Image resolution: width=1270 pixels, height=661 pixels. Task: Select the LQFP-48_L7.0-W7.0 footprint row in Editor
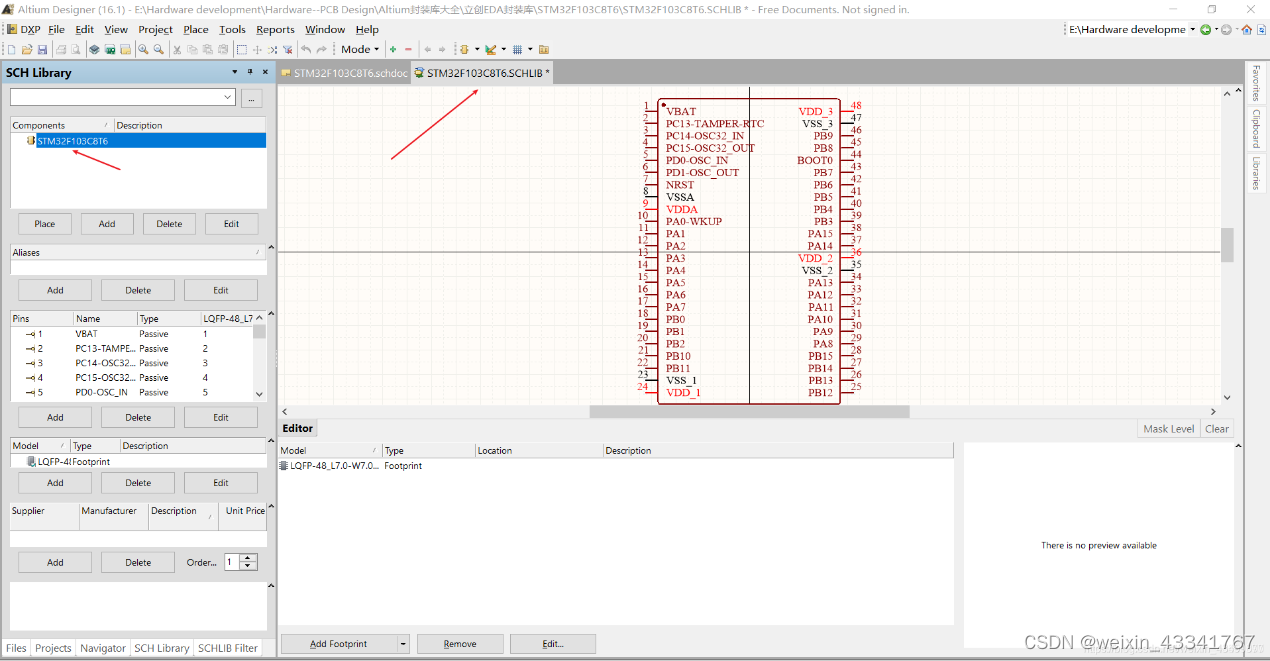pos(616,466)
